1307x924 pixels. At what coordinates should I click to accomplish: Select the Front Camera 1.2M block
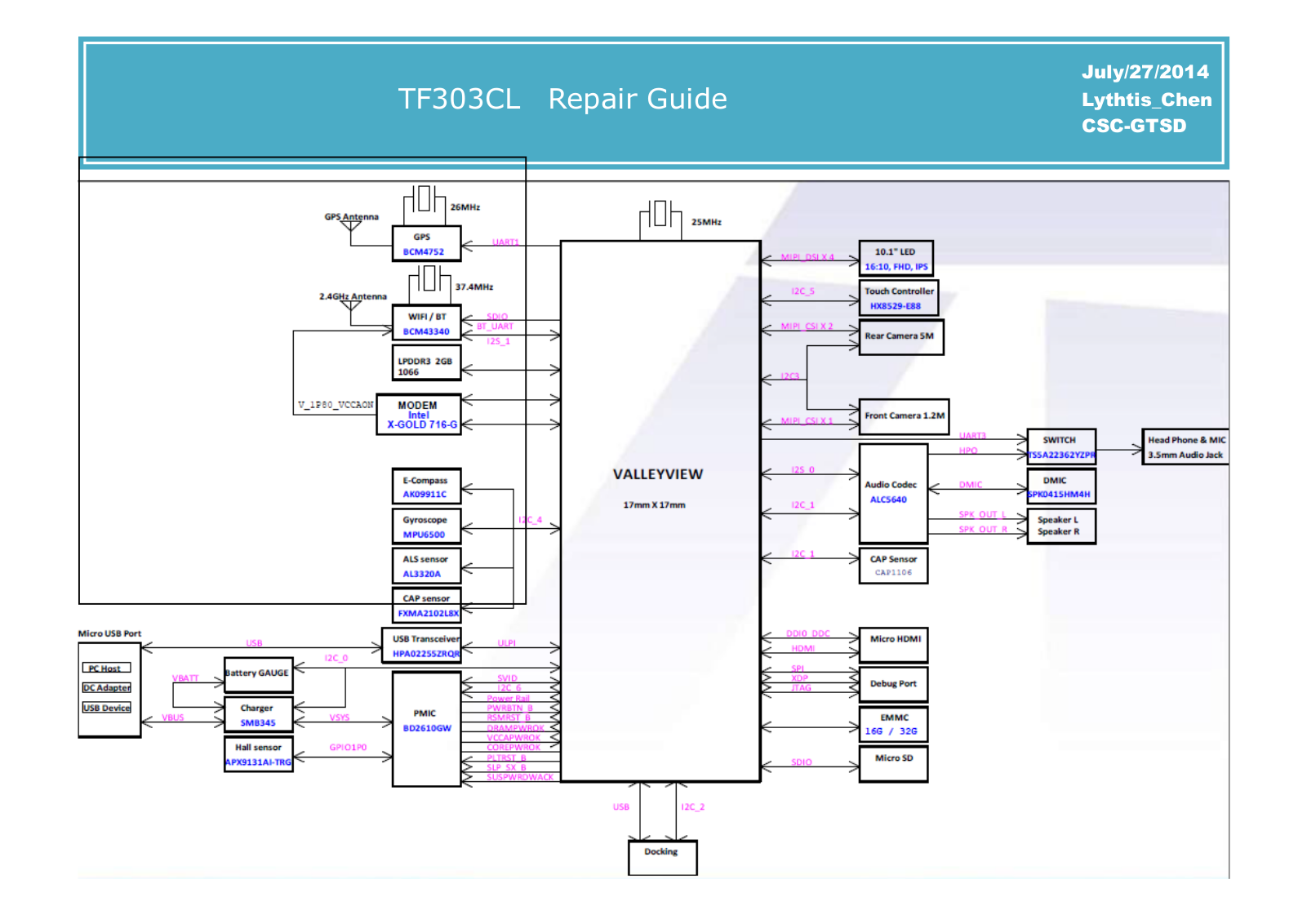(x=904, y=416)
